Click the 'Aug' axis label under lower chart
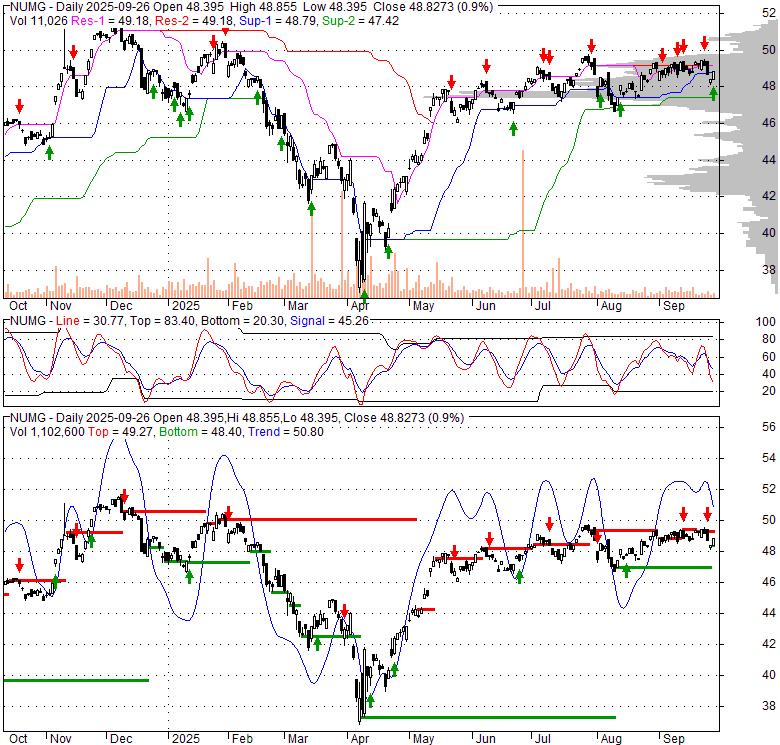 point(611,739)
